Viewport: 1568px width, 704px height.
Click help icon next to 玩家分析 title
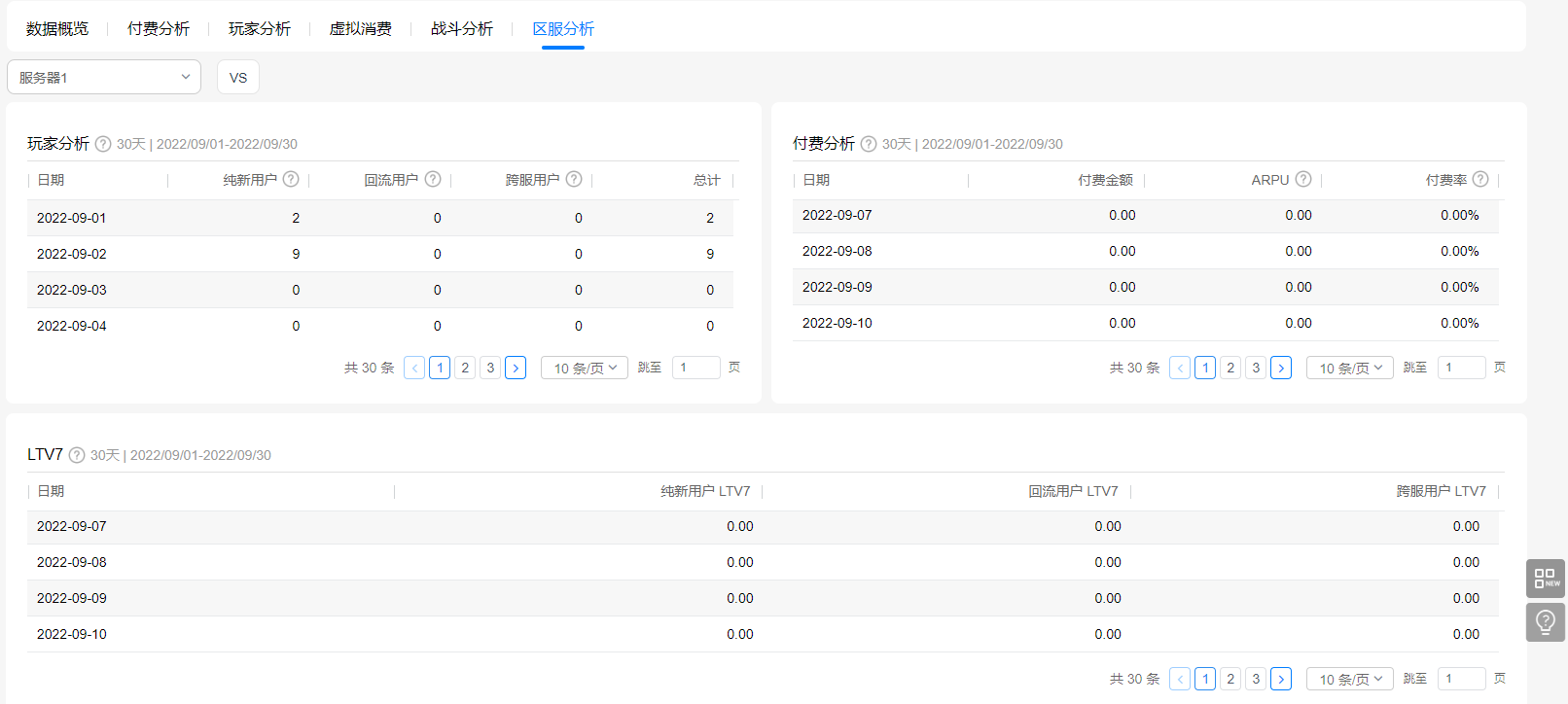pos(103,144)
